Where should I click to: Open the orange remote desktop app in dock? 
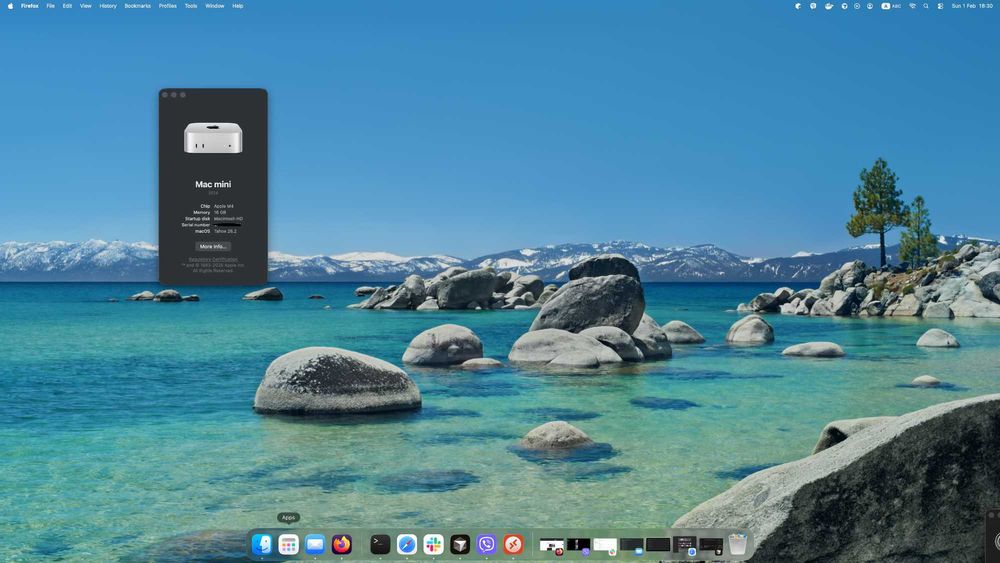click(513, 544)
